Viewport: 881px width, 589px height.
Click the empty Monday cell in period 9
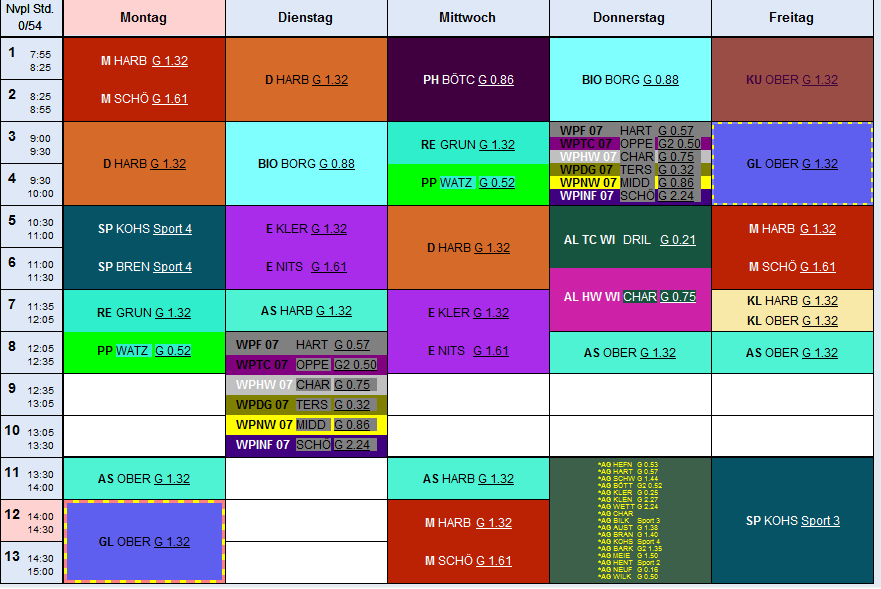(x=143, y=394)
